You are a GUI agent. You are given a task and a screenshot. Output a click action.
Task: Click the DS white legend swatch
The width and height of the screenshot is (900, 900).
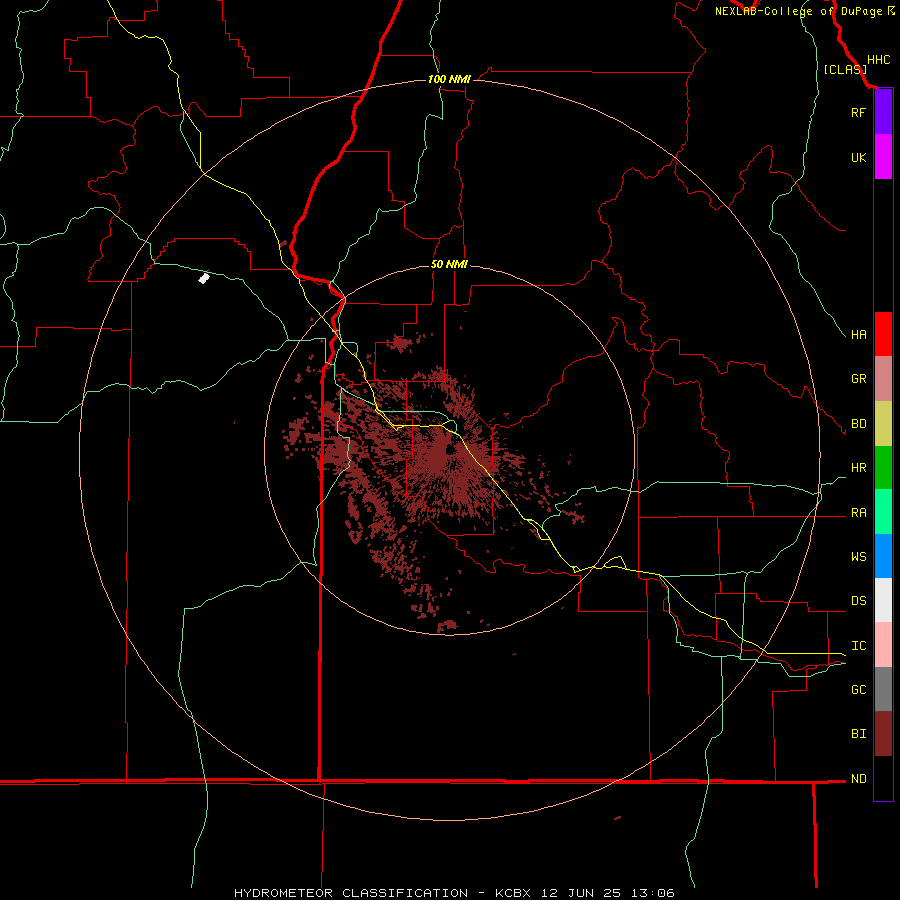883,600
